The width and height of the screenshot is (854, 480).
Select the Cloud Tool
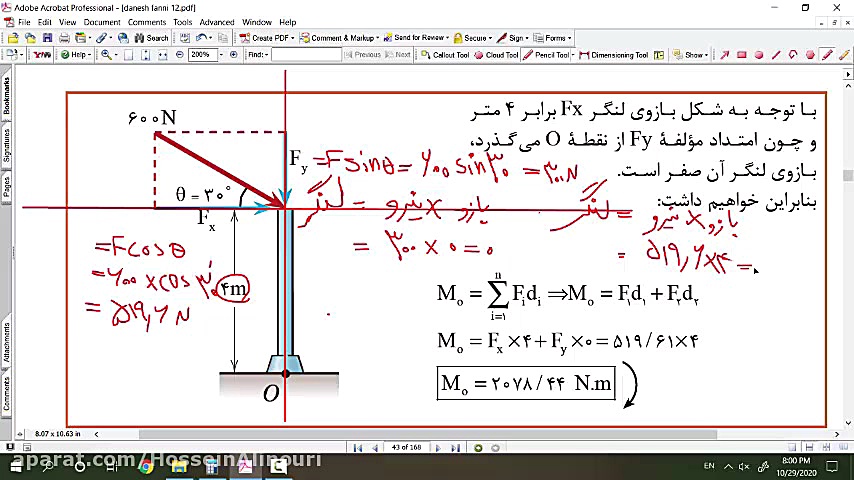coord(496,55)
